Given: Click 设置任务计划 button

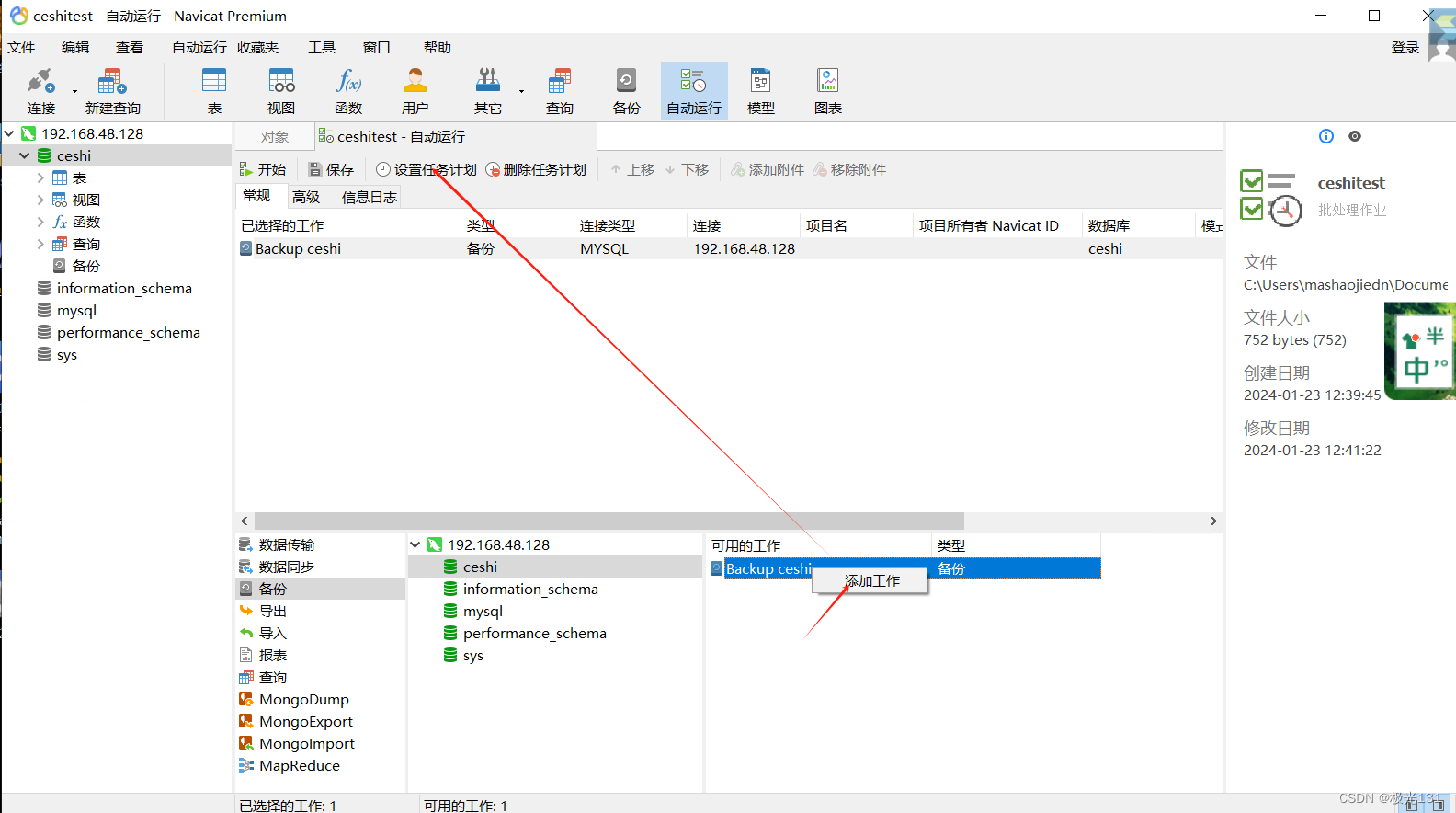Looking at the screenshot, I should point(427,169).
